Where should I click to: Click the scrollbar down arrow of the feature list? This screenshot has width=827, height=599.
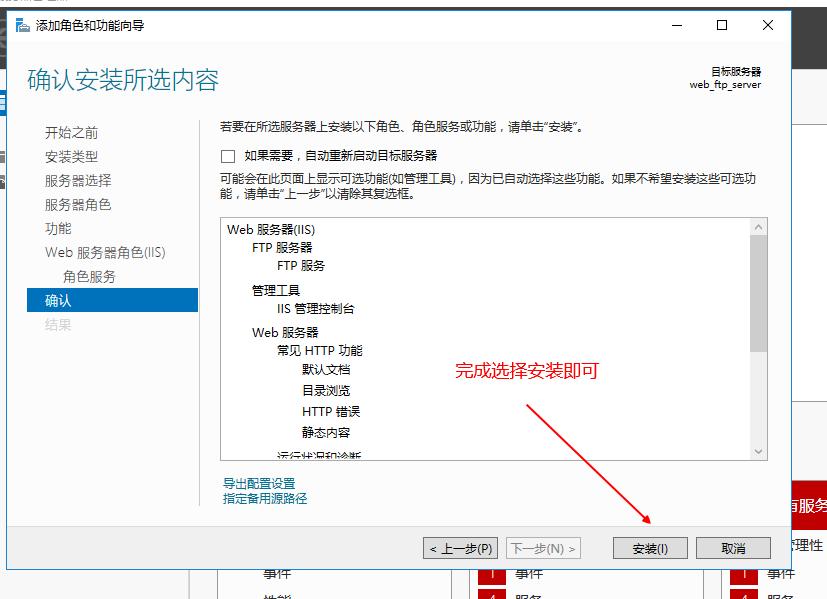(760, 449)
